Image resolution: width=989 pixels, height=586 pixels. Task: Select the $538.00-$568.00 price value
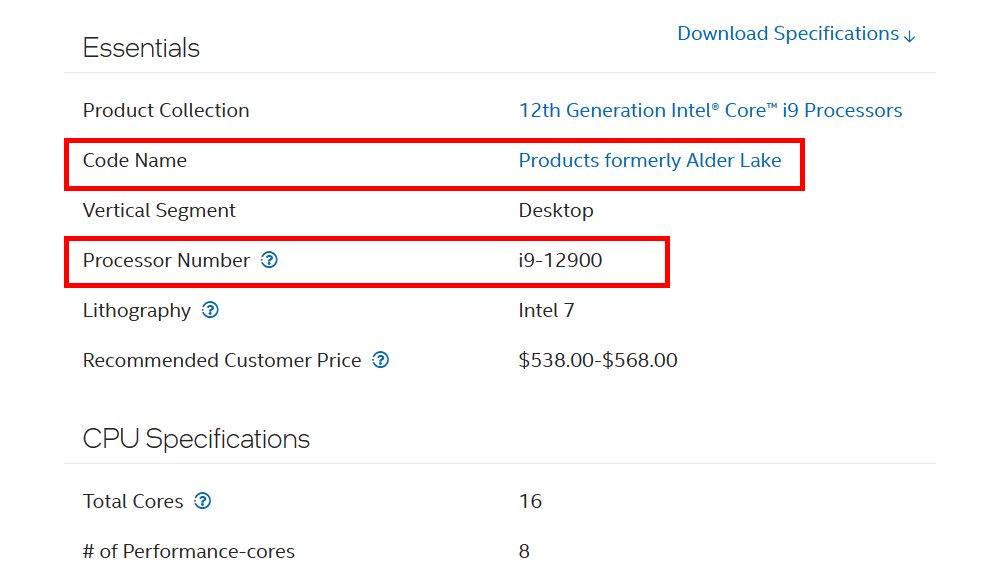point(598,360)
